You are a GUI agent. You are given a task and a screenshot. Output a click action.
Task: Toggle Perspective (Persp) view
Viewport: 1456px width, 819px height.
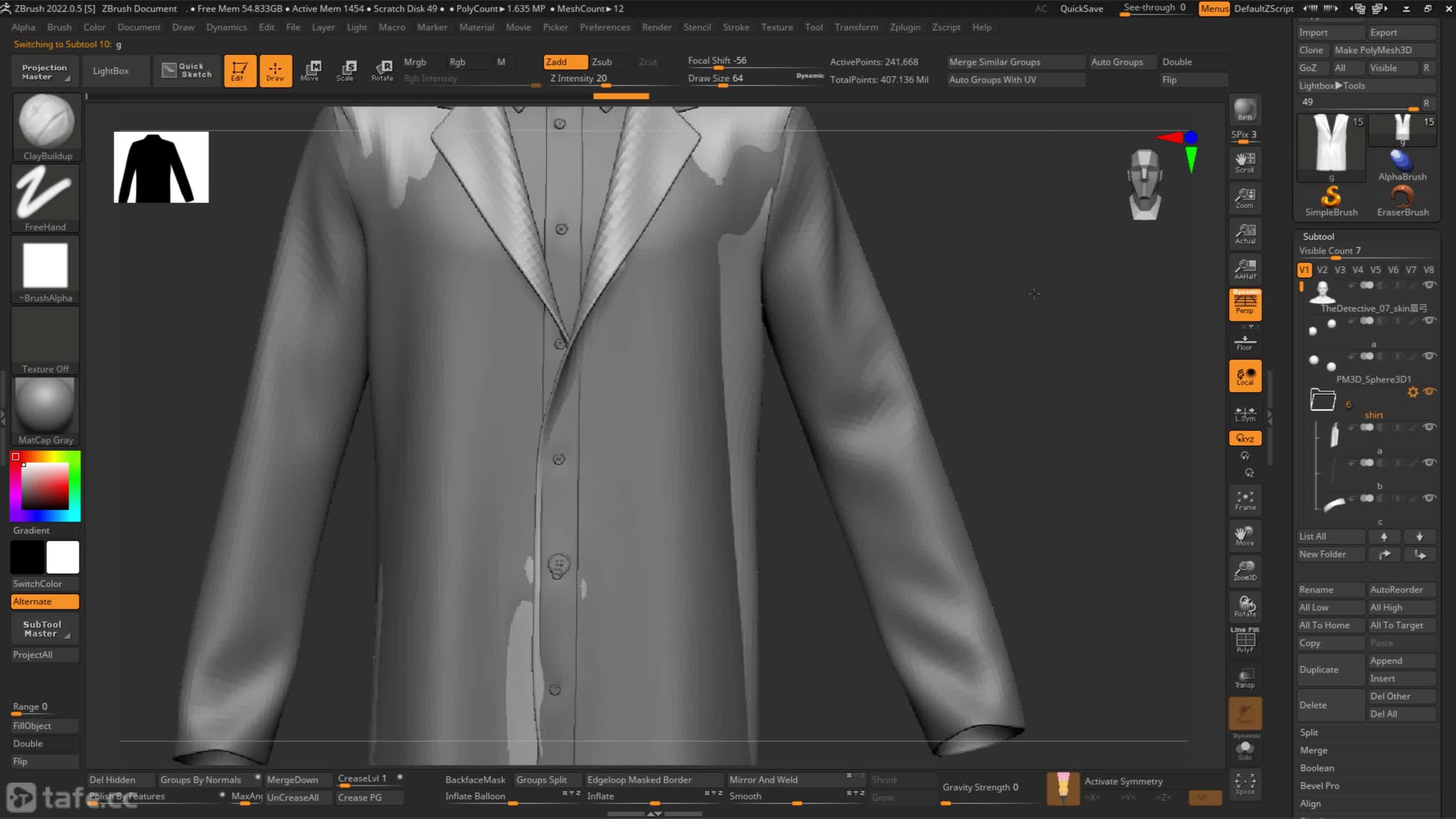coord(1245,305)
